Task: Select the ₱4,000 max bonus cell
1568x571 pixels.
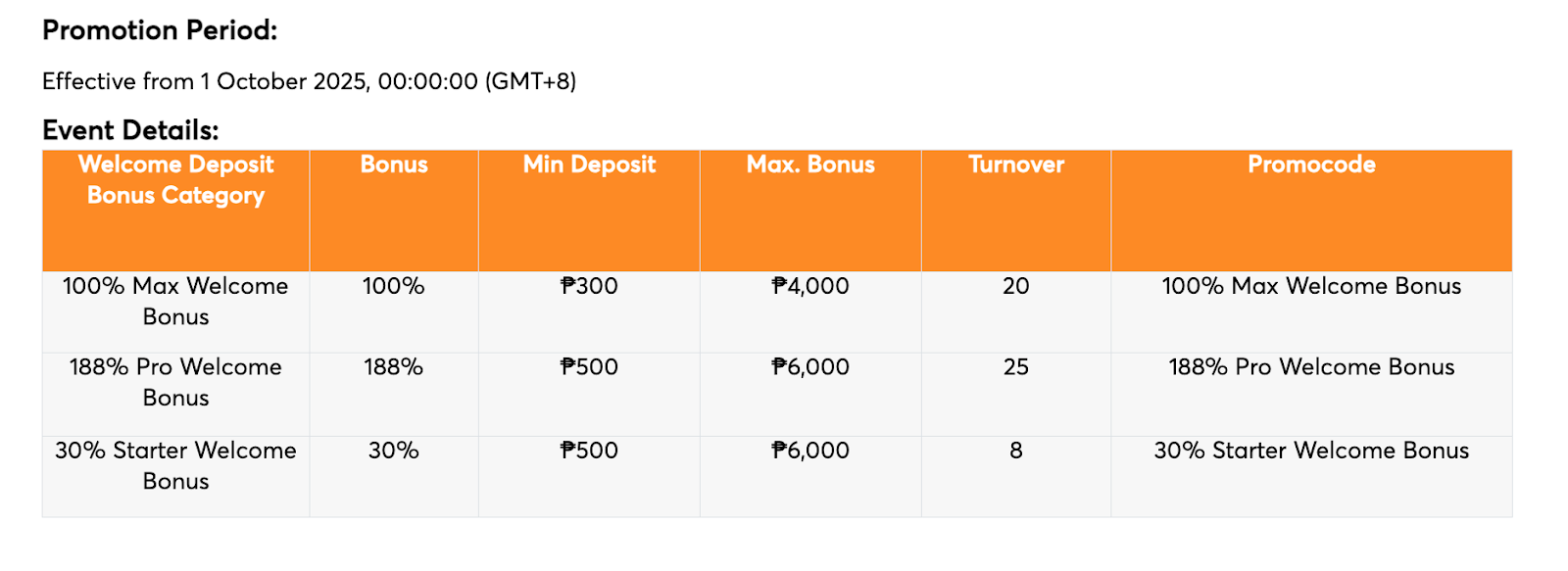Action: [x=810, y=286]
